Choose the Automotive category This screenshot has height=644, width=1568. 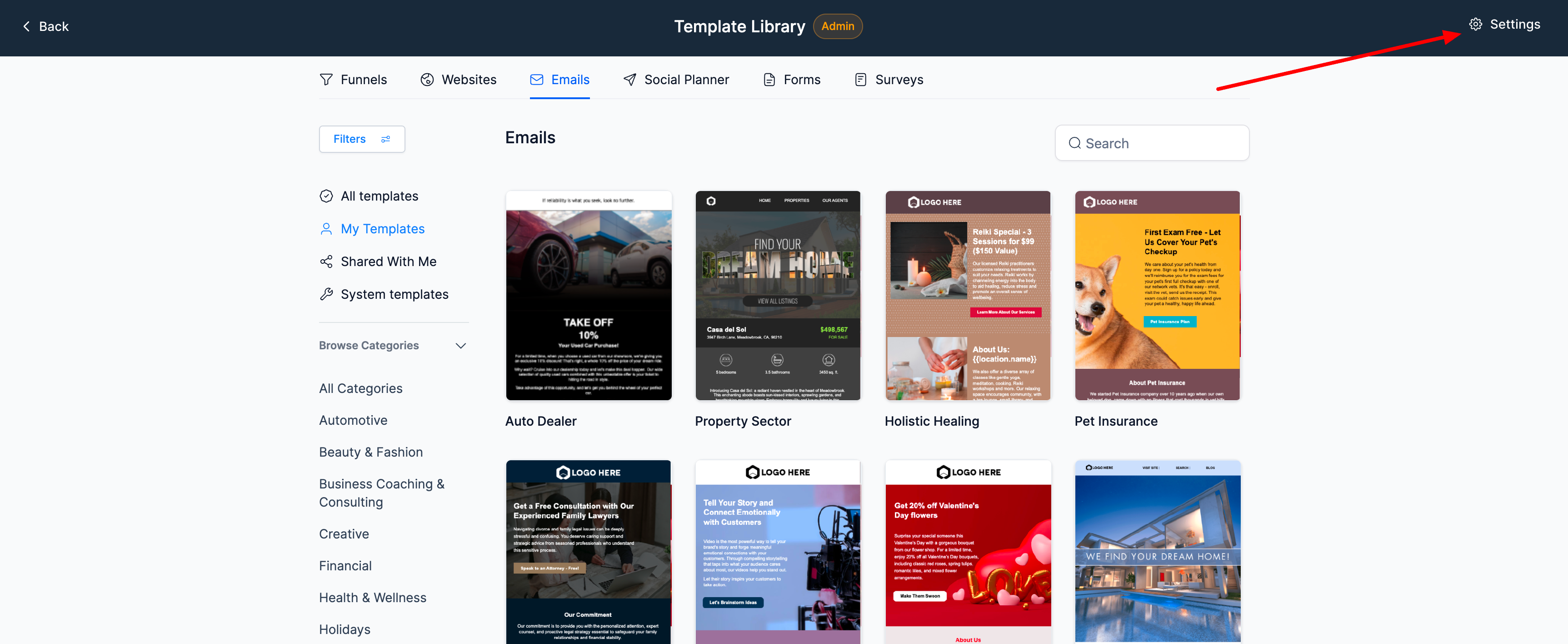click(x=353, y=420)
